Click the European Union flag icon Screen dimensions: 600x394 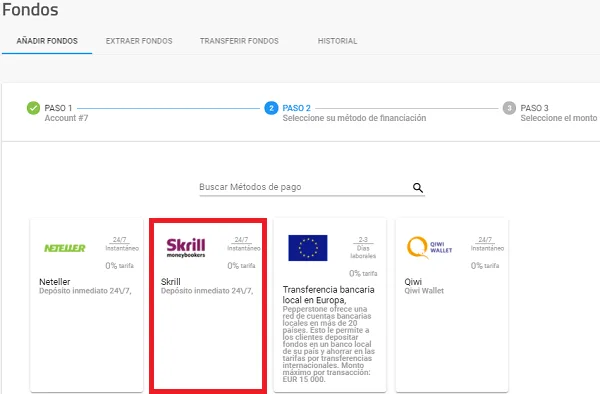(308, 248)
